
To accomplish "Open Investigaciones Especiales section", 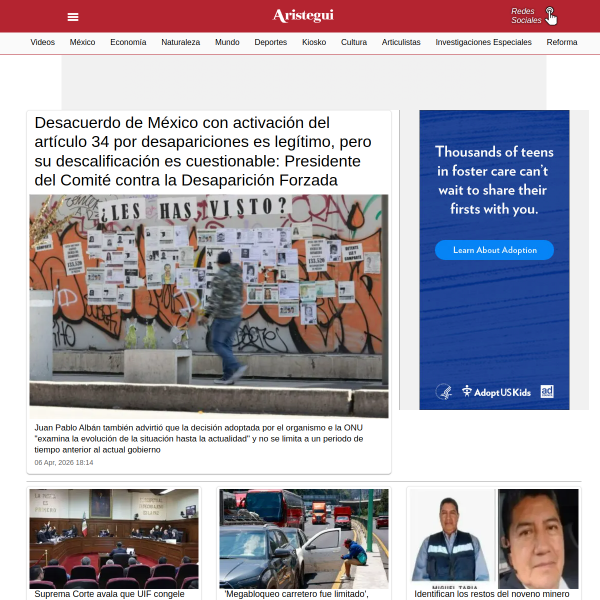I will [x=483, y=42].
